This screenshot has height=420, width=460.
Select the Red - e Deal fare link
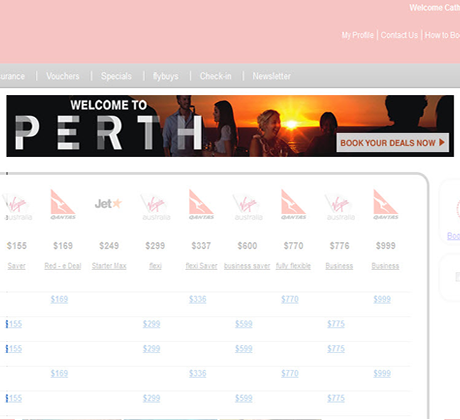(63, 266)
